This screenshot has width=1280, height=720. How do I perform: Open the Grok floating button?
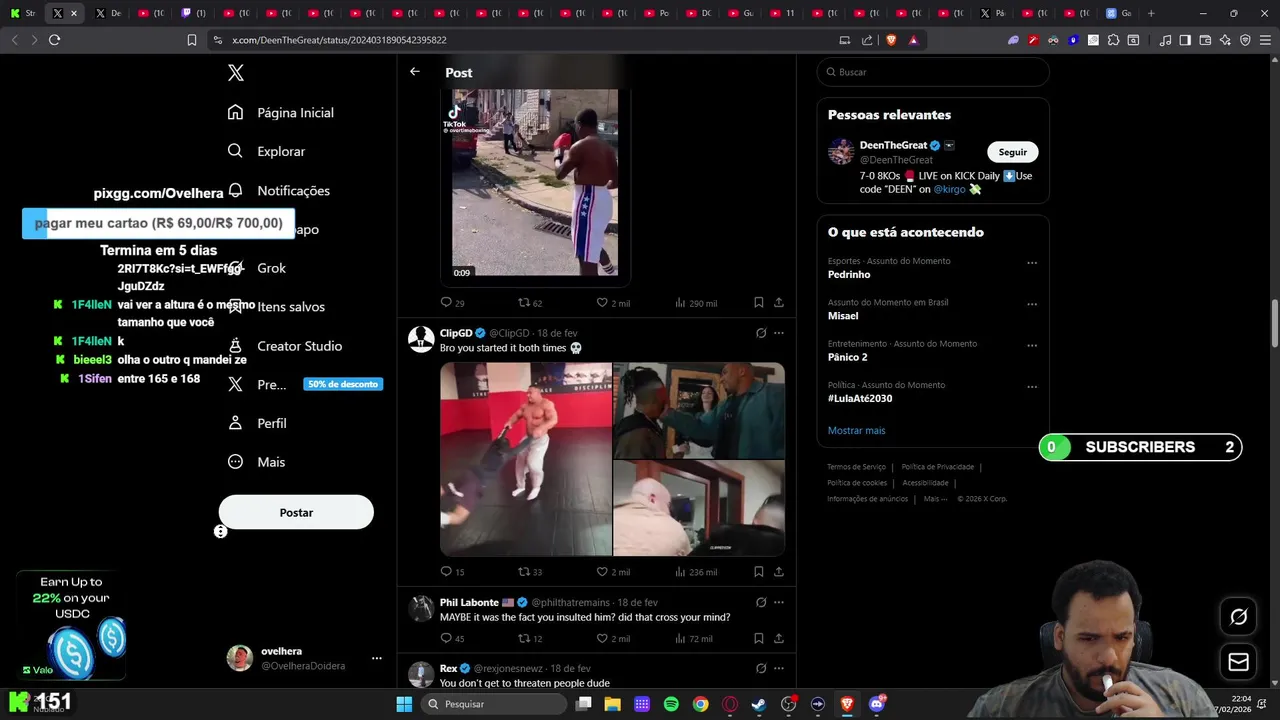[x=1238, y=617]
